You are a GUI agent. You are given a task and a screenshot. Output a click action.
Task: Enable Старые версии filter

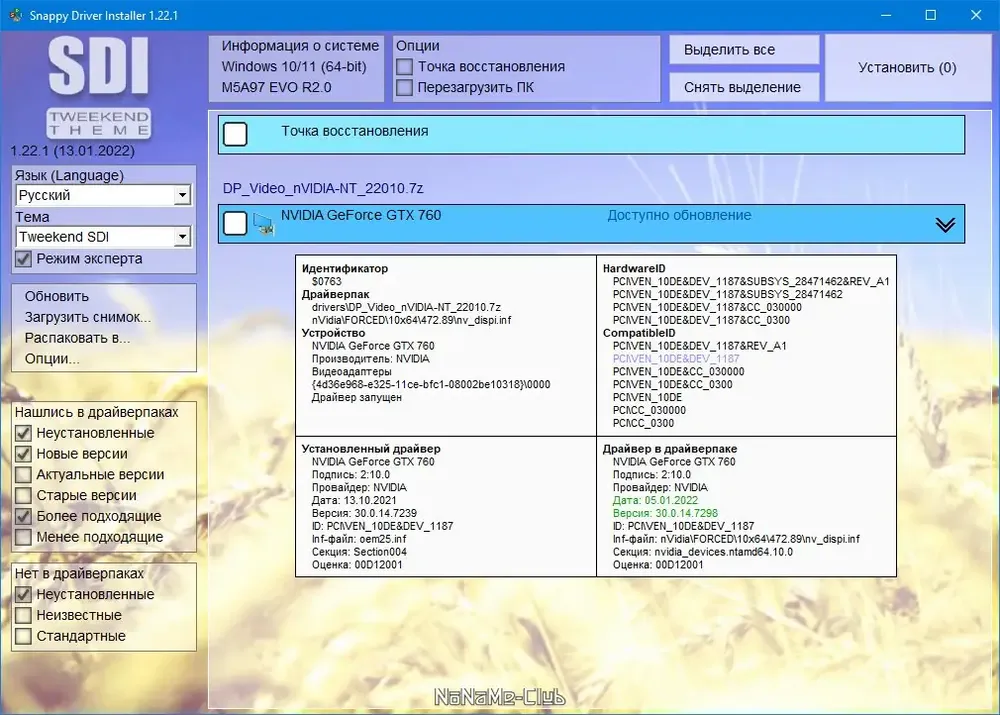coord(23,496)
